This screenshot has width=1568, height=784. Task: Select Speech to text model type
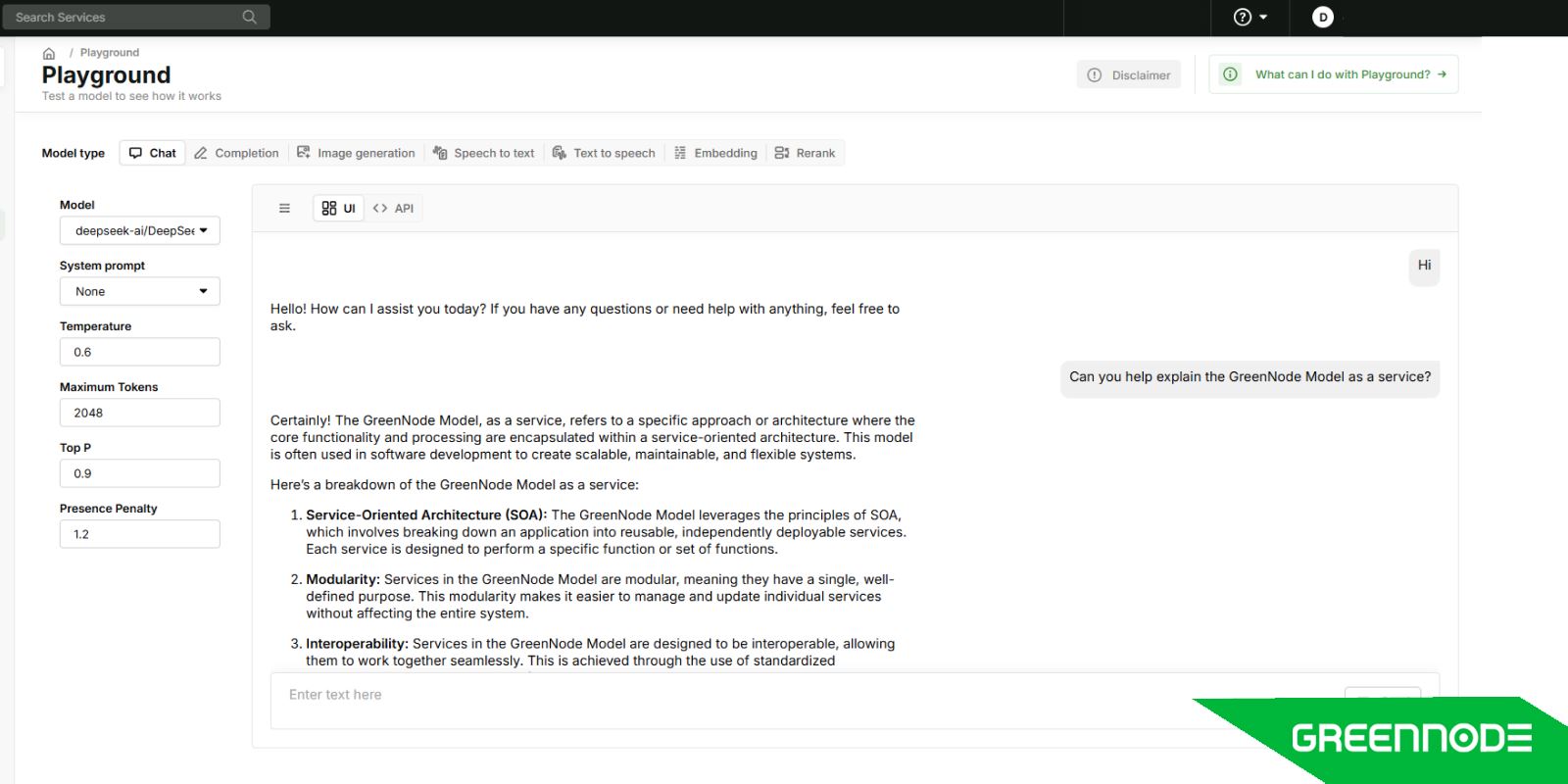[x=484, y=153]
